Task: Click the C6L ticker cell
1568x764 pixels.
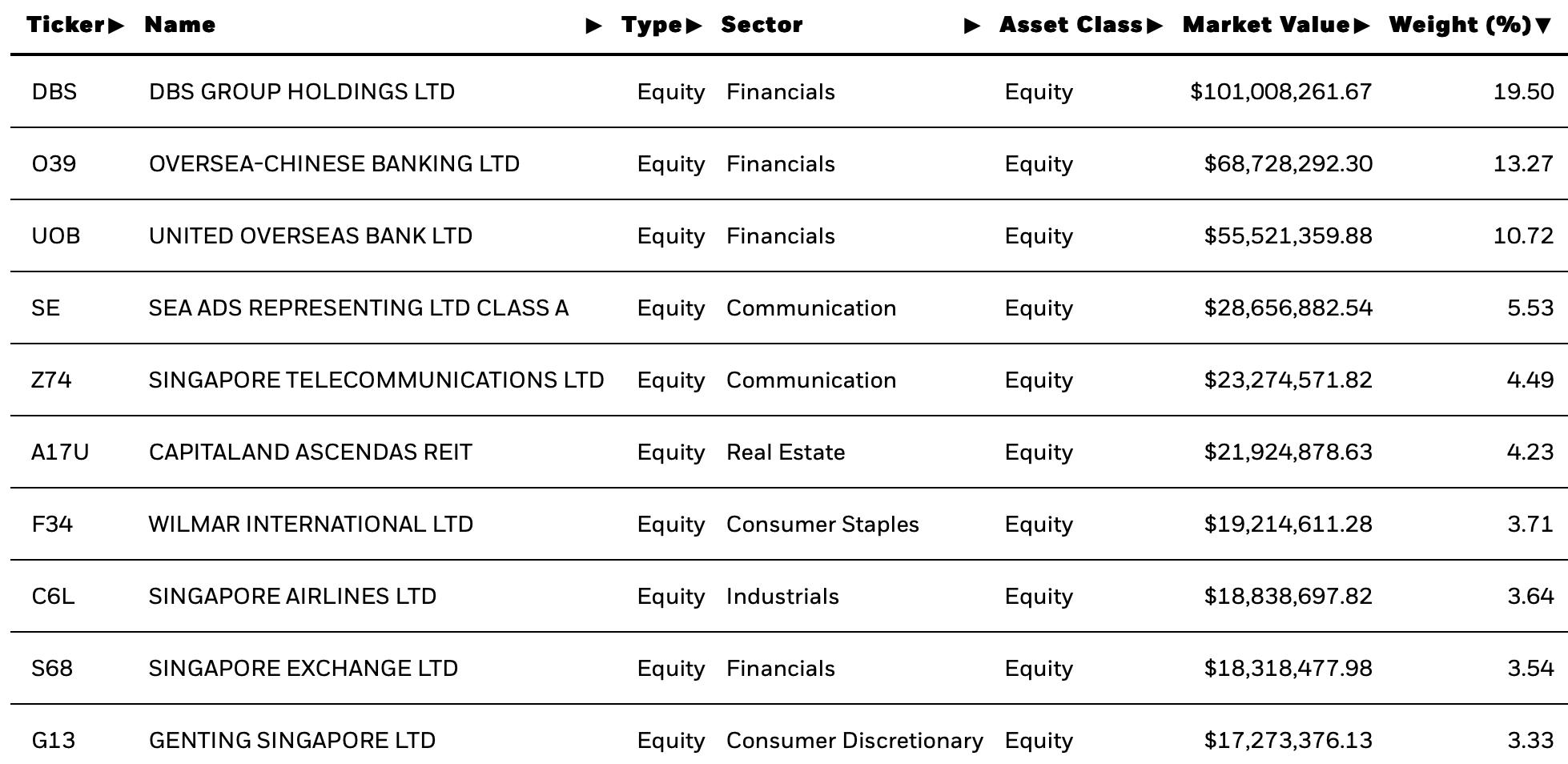Action: click(53, 597)
